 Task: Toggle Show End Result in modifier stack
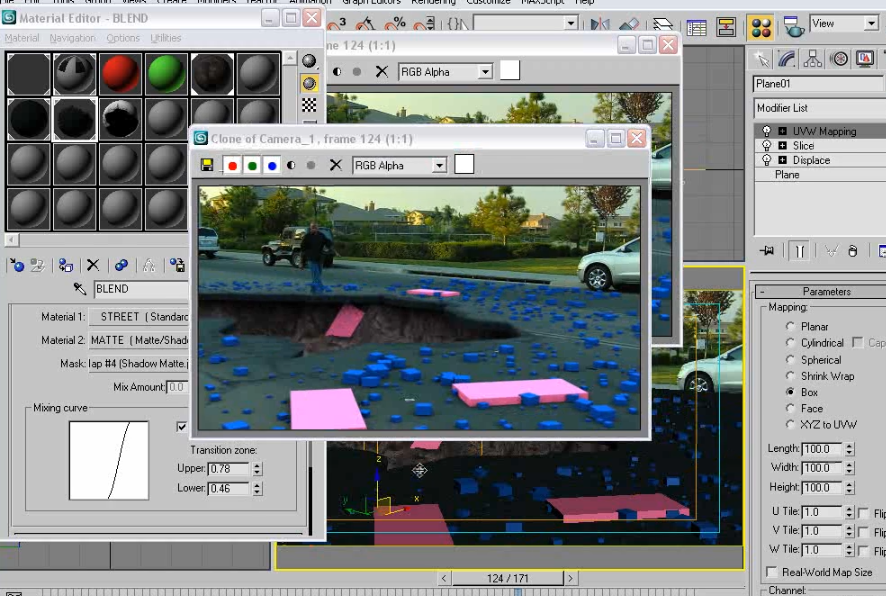coord(800,250)
